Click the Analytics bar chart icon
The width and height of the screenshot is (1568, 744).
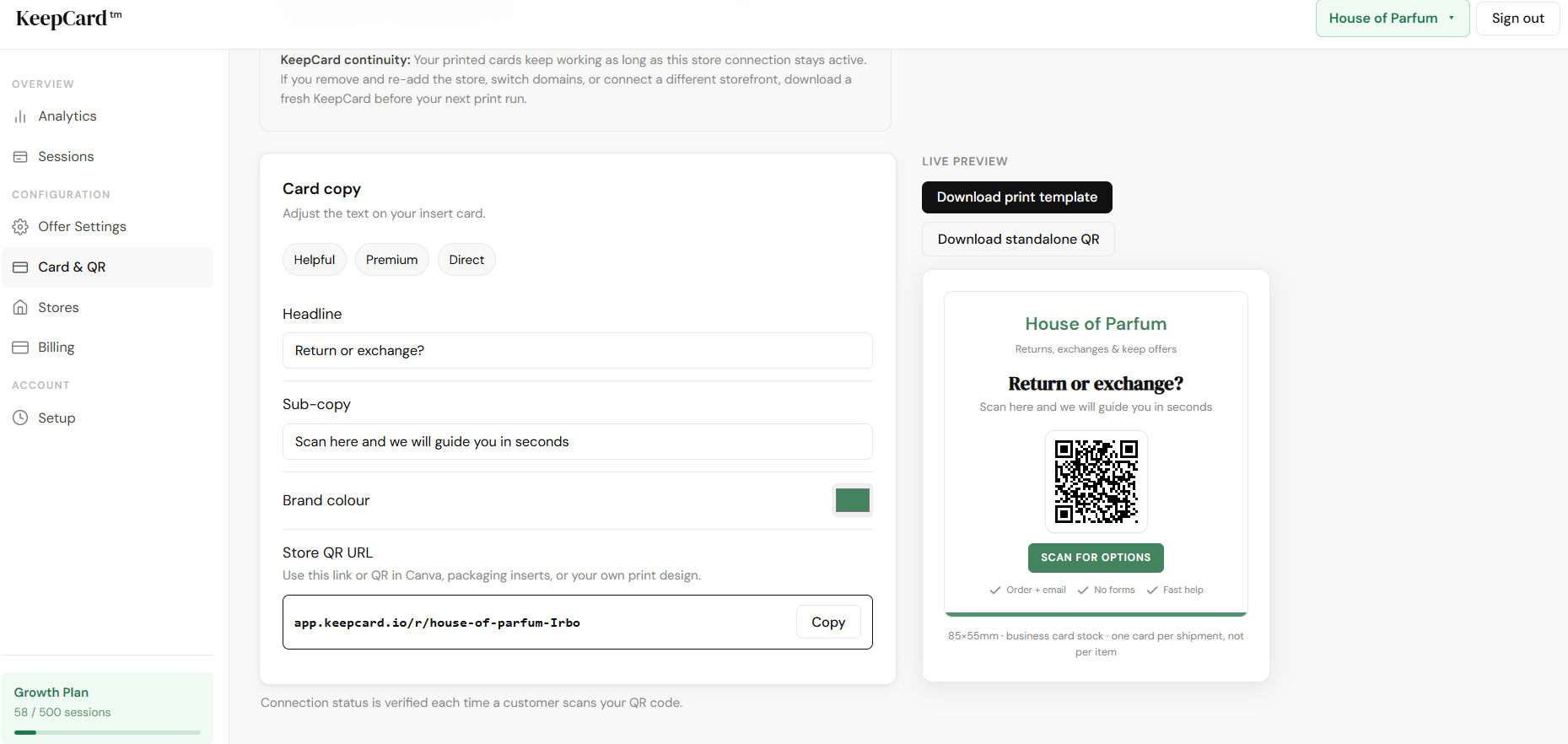pos(20,116)
